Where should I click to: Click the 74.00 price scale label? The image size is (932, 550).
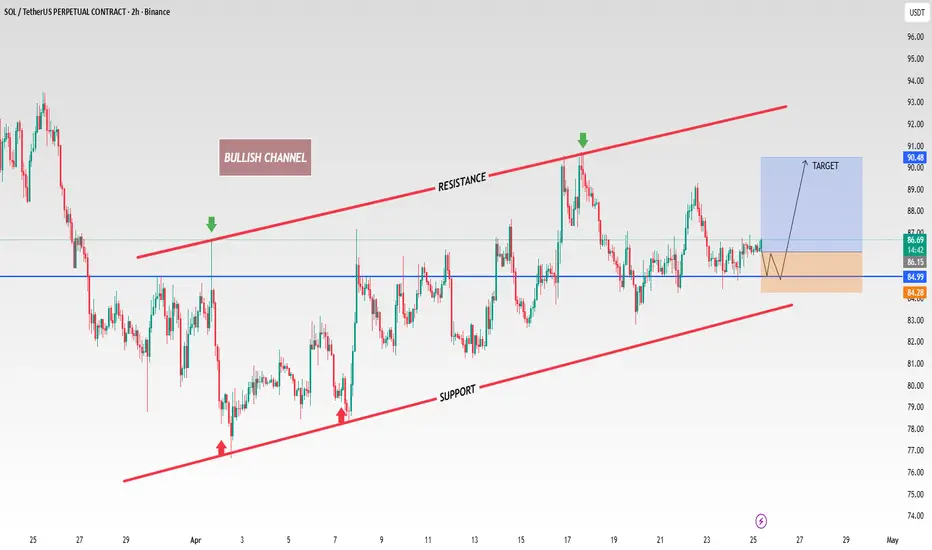tap(915, 516)
